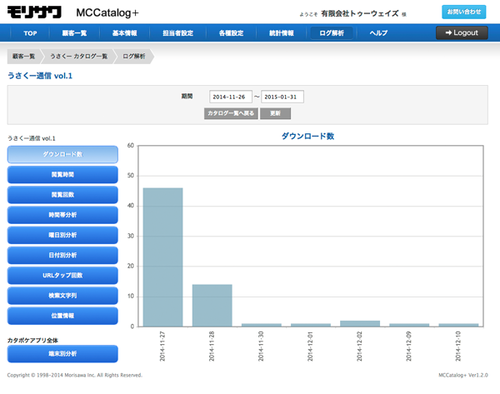Screen dimensions: 500x394
Task: Go to TOP in navigation bar
Action: coord(30,33)
